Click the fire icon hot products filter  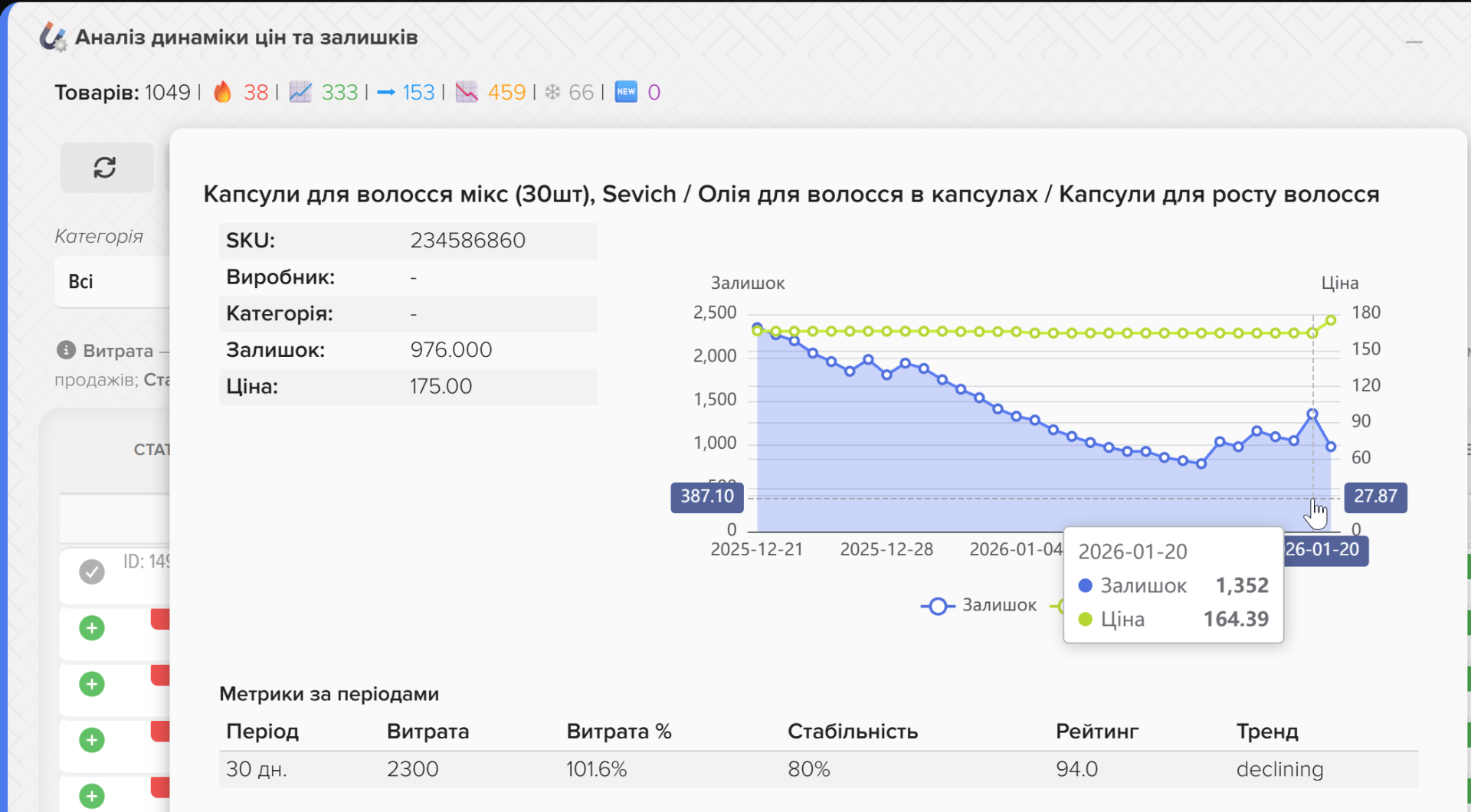(x=222, y=92)
